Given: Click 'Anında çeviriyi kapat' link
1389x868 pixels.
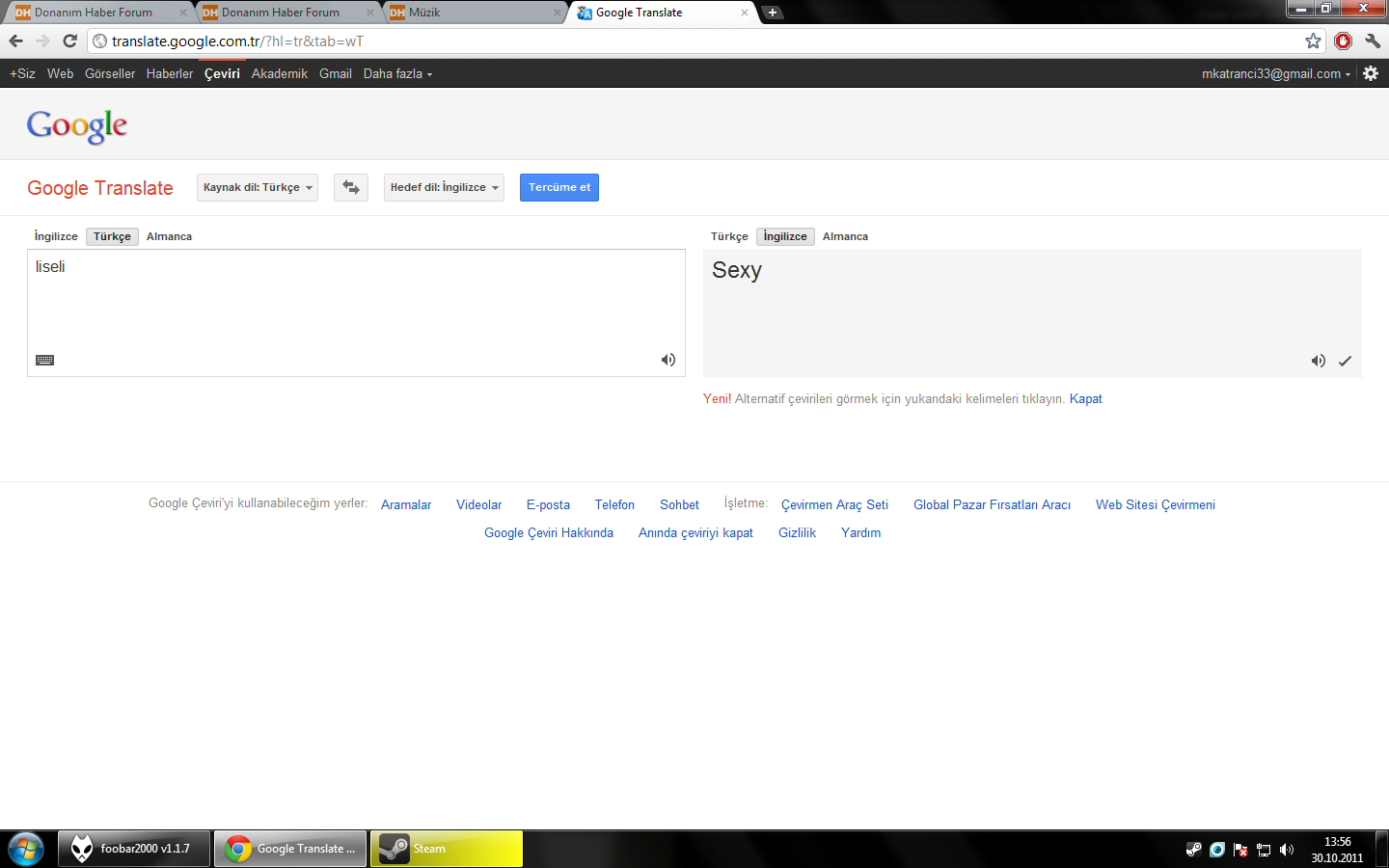Looking at the screenshot, I should coord(695,532).
